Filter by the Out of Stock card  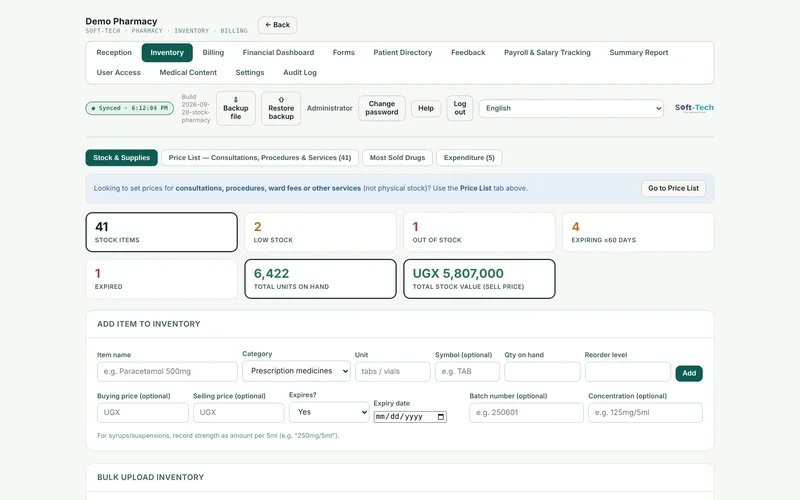[x=479, y=232]
